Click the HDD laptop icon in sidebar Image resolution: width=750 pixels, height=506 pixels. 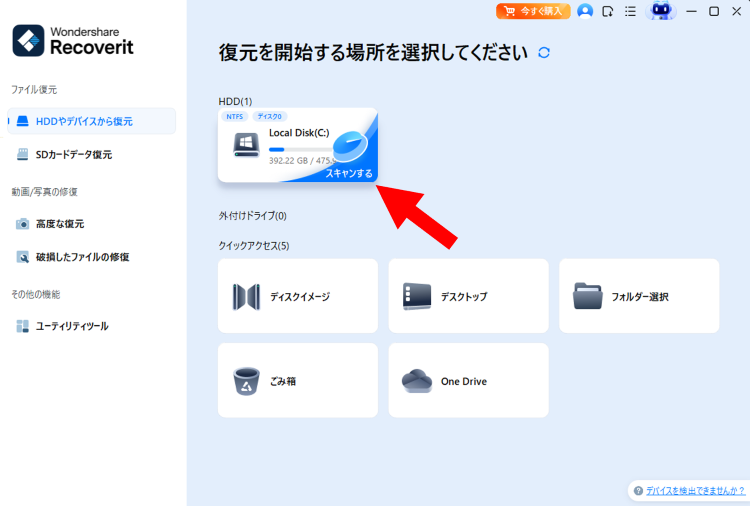pyautogui.click(x=22, y=121)
